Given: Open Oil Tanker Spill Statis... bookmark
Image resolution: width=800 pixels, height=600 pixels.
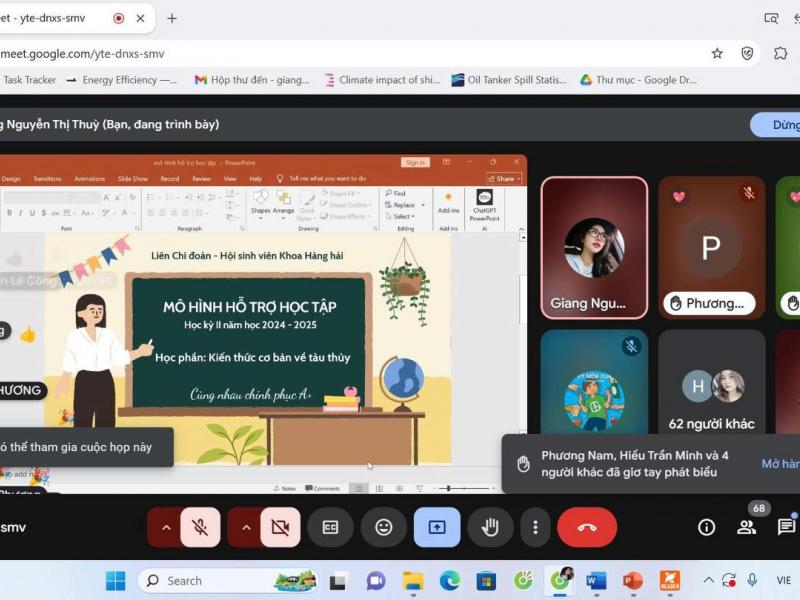Looking at the screenshot, I should tap(509, 80).
